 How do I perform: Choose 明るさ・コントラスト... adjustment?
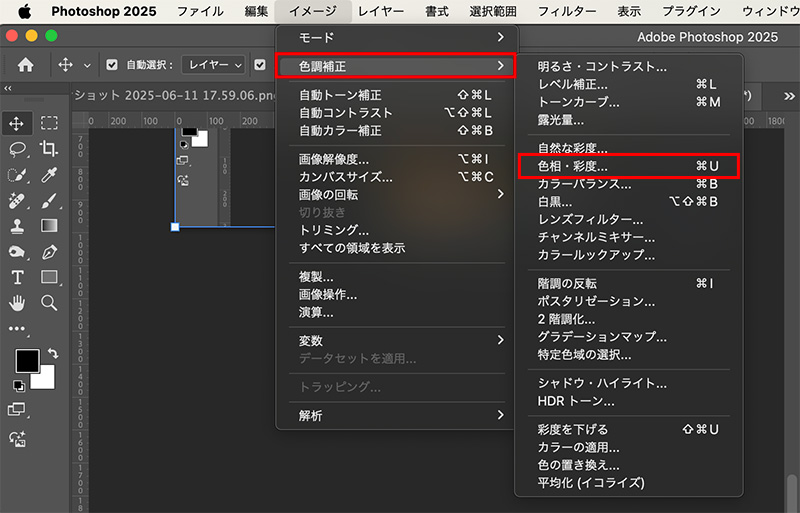pos(629,66)
